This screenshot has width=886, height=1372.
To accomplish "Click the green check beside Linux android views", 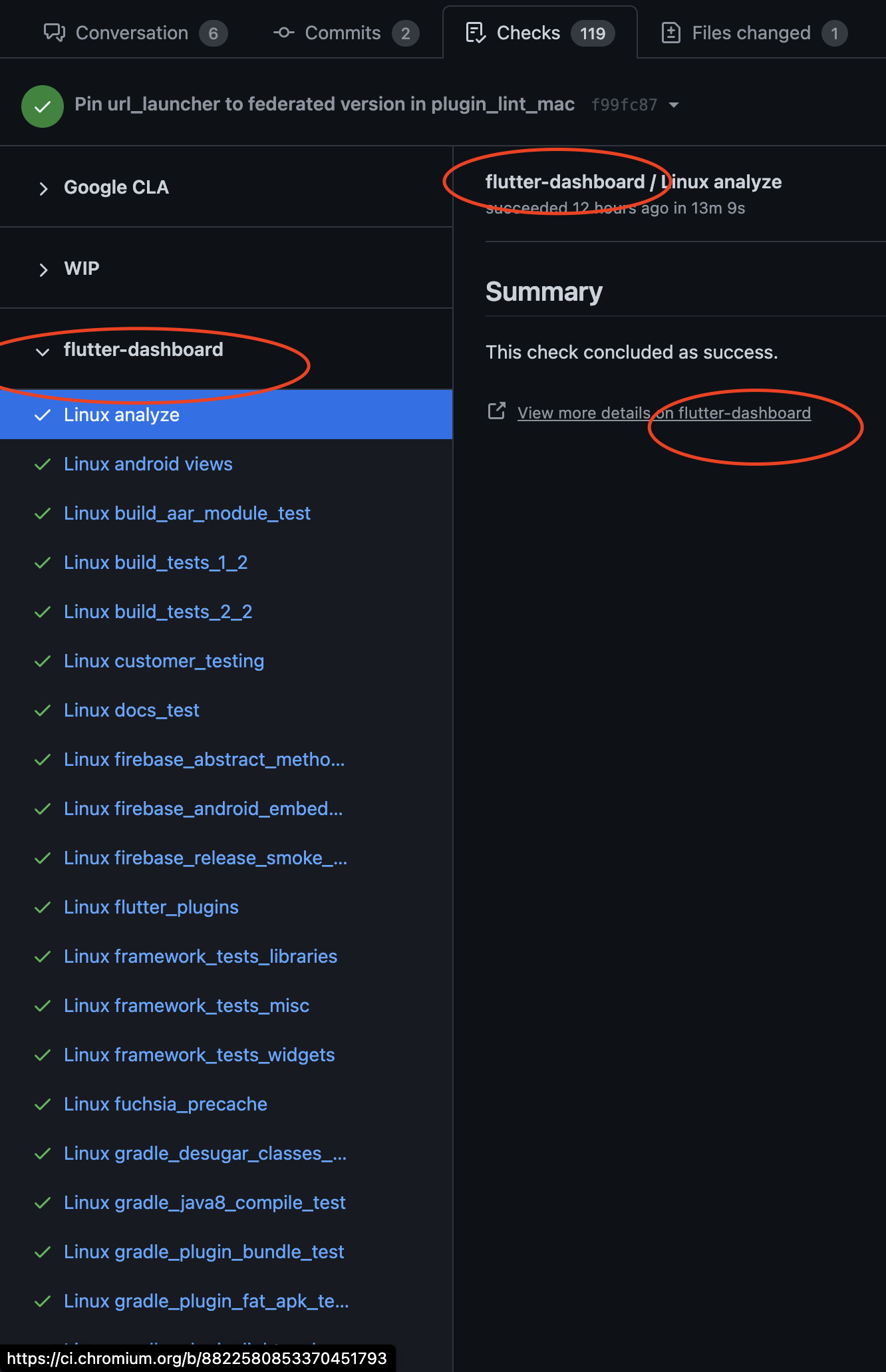I will click(x=43, y=464).
